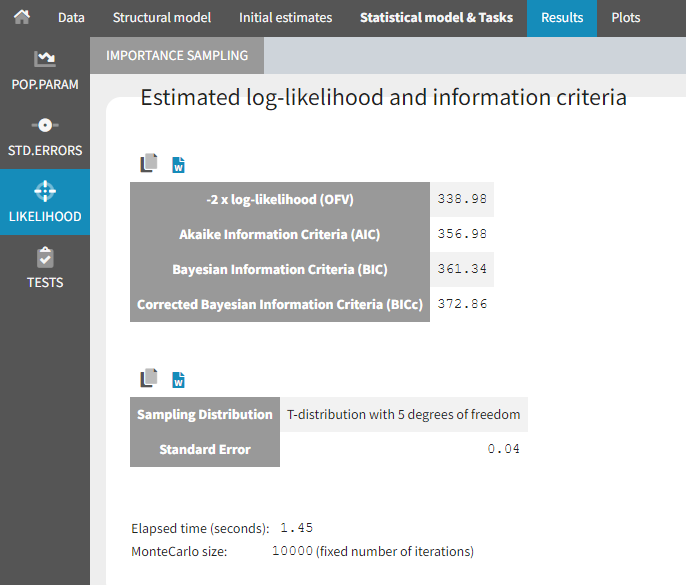The height and width of the screenshot is (585, 686).
Task: Select the Importance Sampling sub-tab
Action: click(177, 56)
